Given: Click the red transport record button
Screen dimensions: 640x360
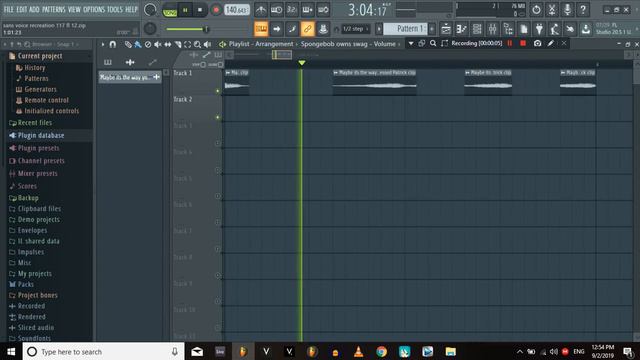Looking at the screenshot, I should point(216,10).
